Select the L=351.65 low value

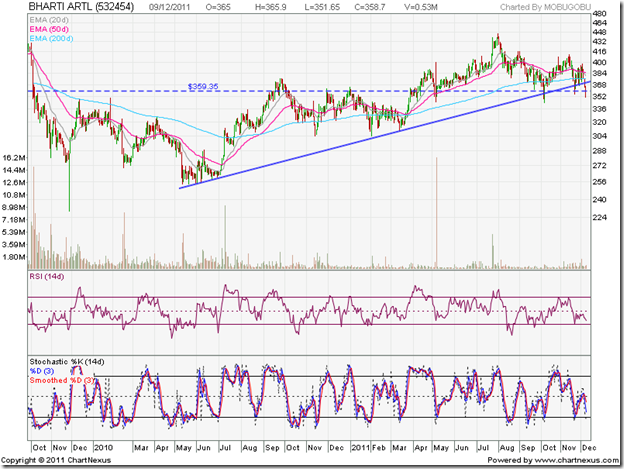(322, 7)
